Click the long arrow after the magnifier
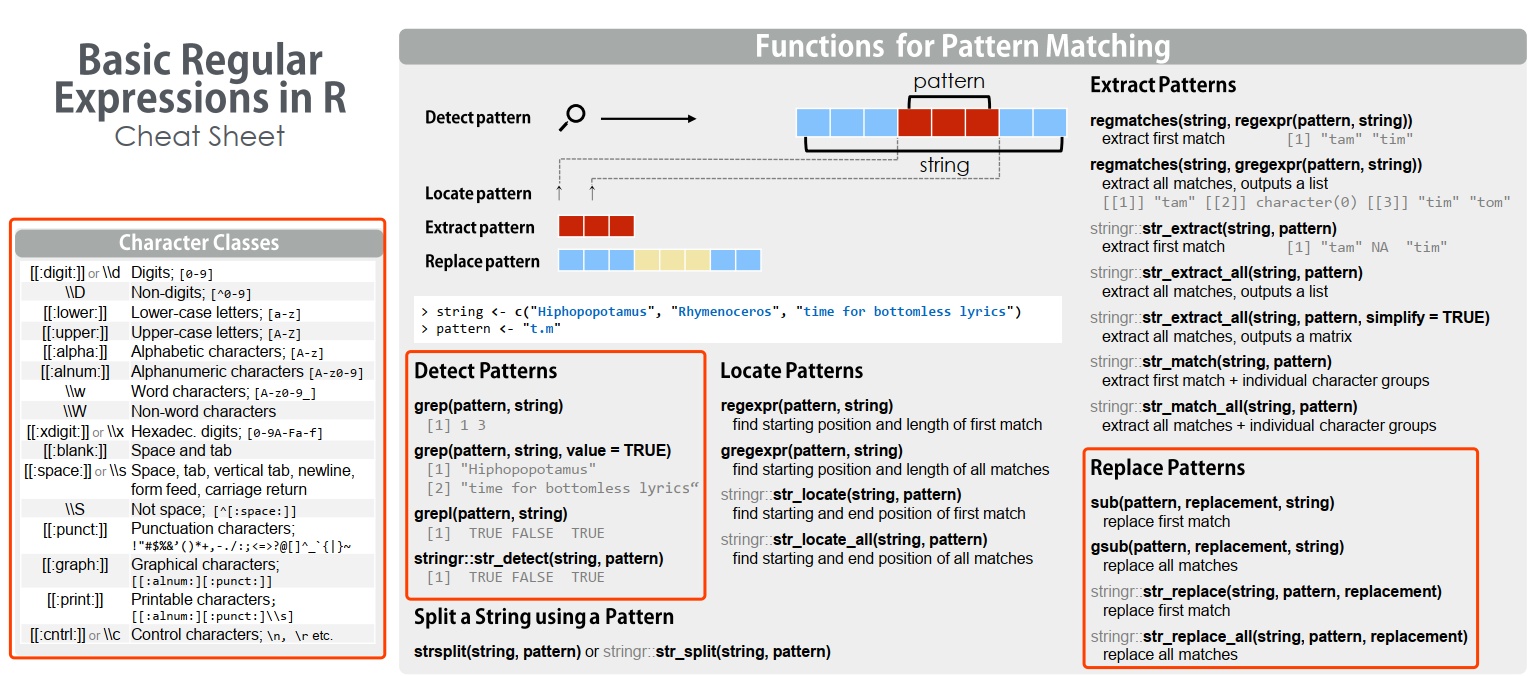 click(x=648, y=119)
